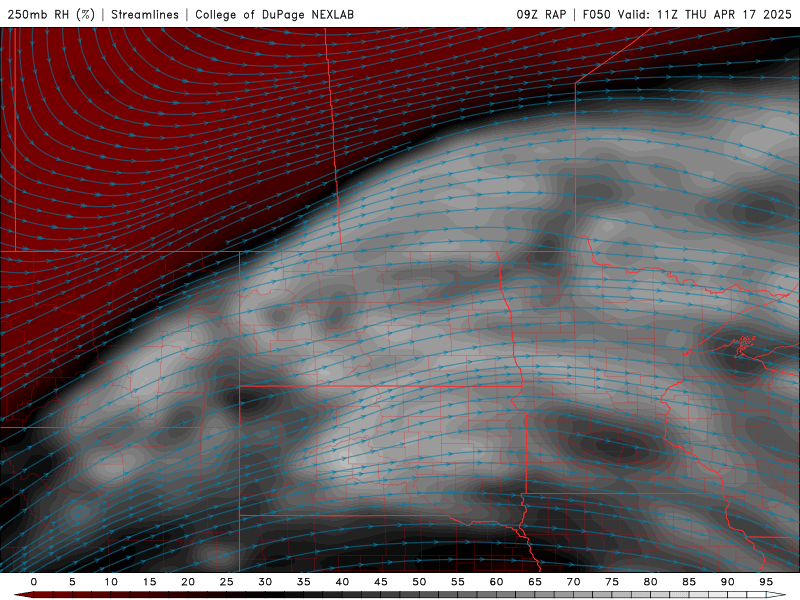Click the '35' colorbar label
The height and width of the screenshot is (600, 800).
[x=304, y=582]
